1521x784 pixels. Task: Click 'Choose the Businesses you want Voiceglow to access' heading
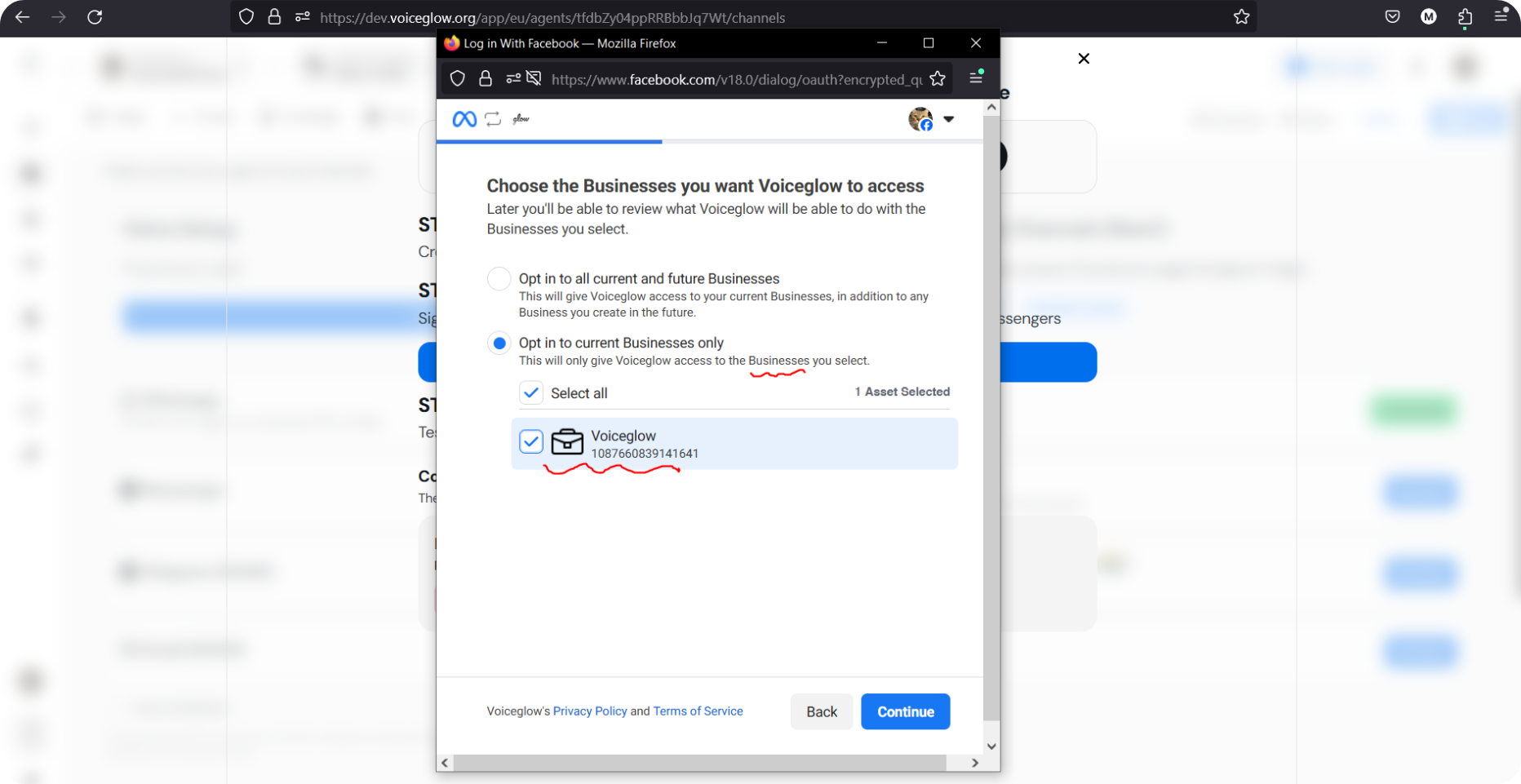tap(706, 186)
